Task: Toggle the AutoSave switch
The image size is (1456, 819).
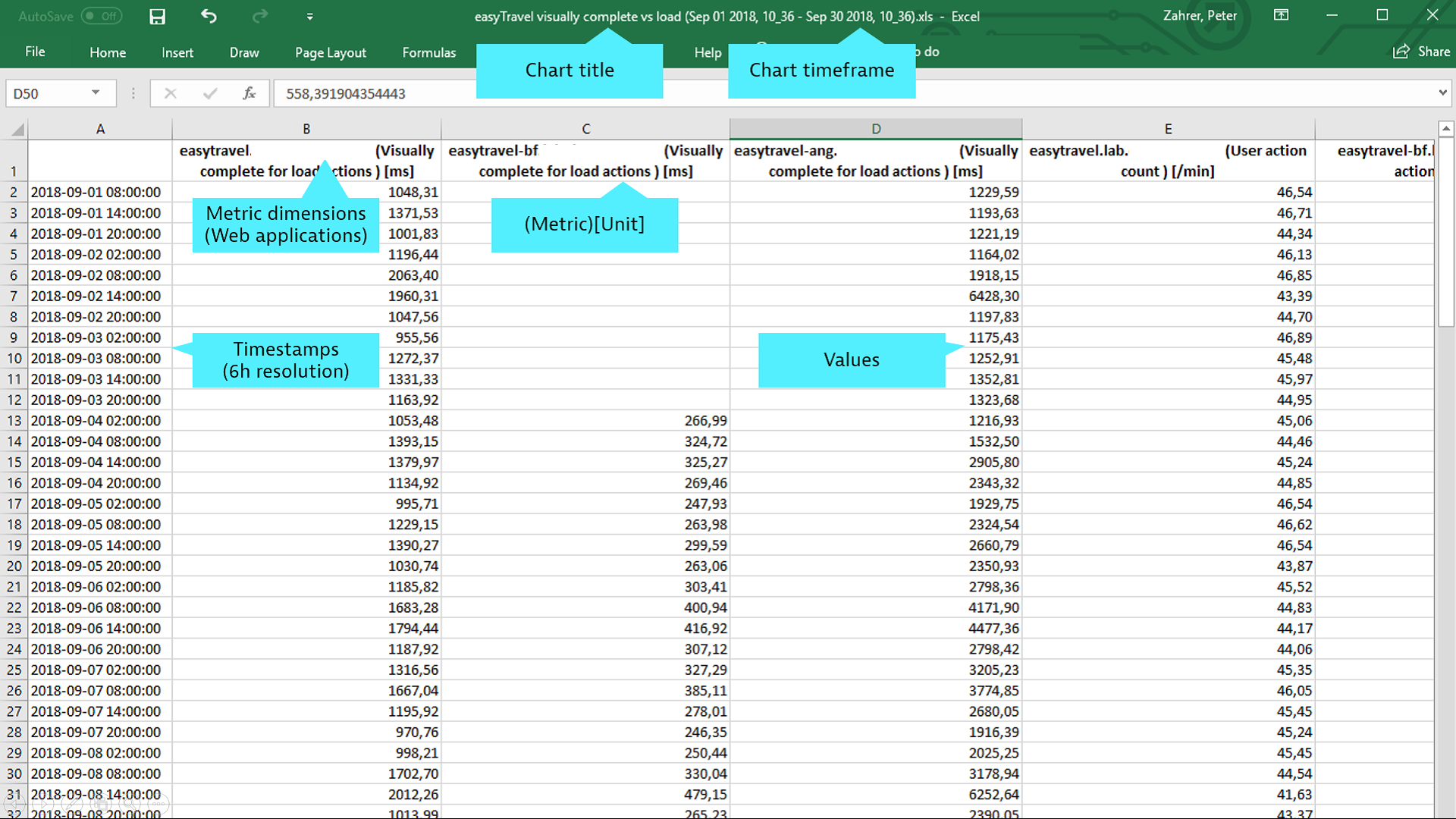Action: [102, 16]
